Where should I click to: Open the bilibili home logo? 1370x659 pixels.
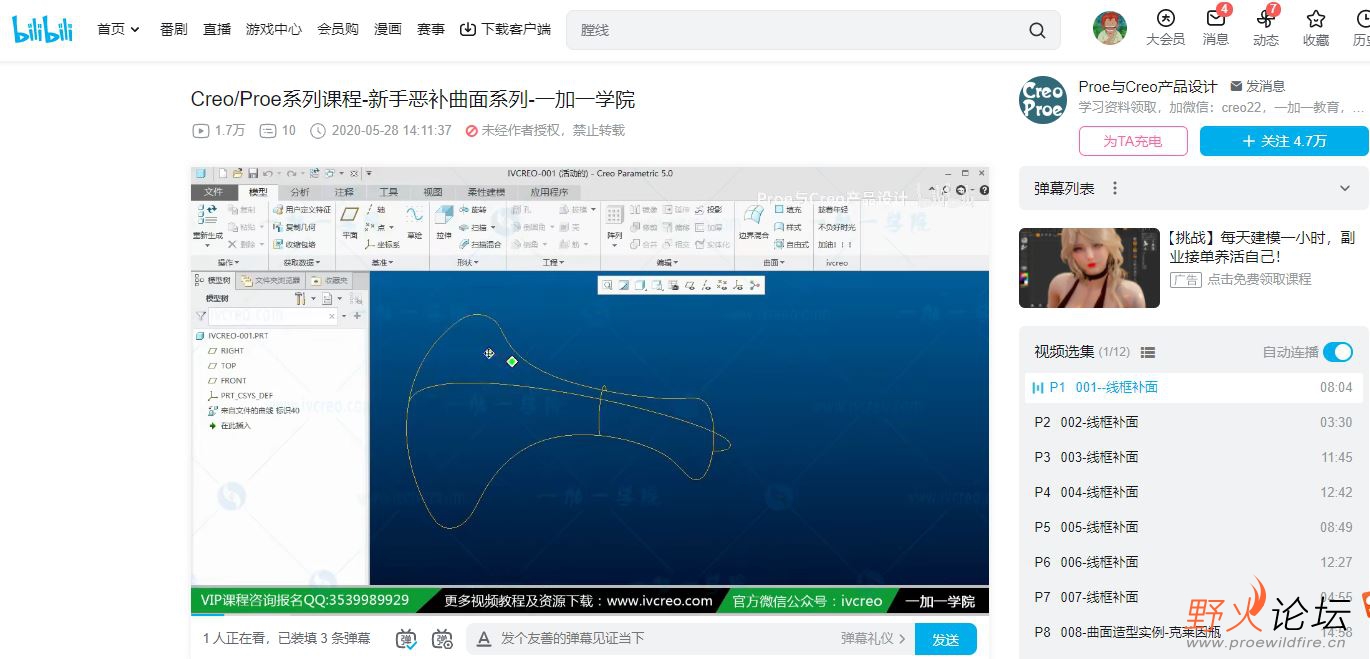point(42,29)
